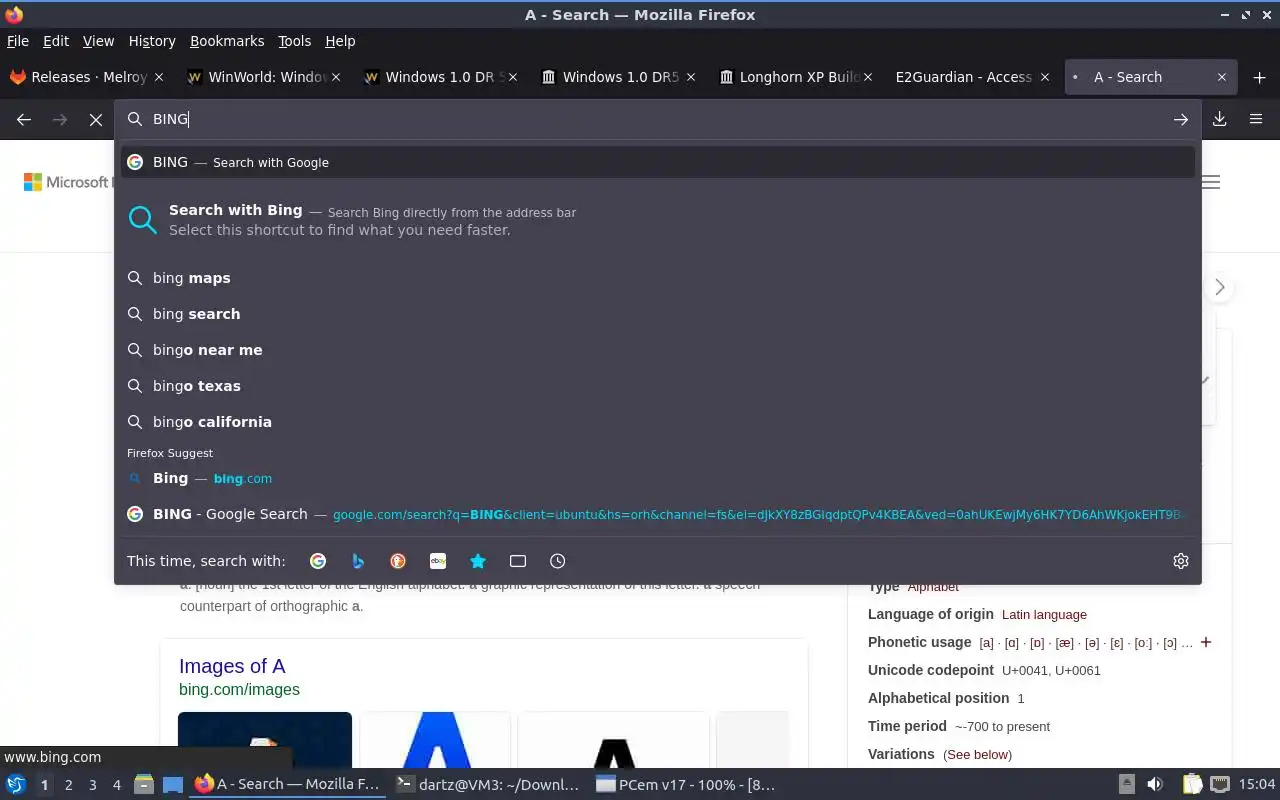Stop loading the page
This screenshot has width=1280, height=800.
click(96, 119)
